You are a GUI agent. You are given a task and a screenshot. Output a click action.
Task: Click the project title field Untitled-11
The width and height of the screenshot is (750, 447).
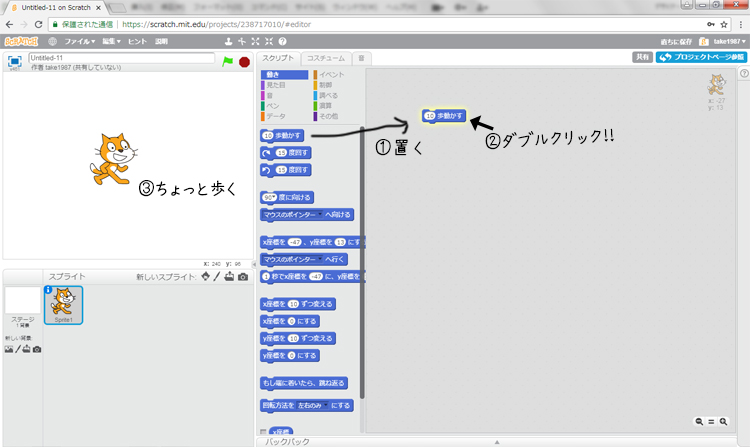pos(120,58)
